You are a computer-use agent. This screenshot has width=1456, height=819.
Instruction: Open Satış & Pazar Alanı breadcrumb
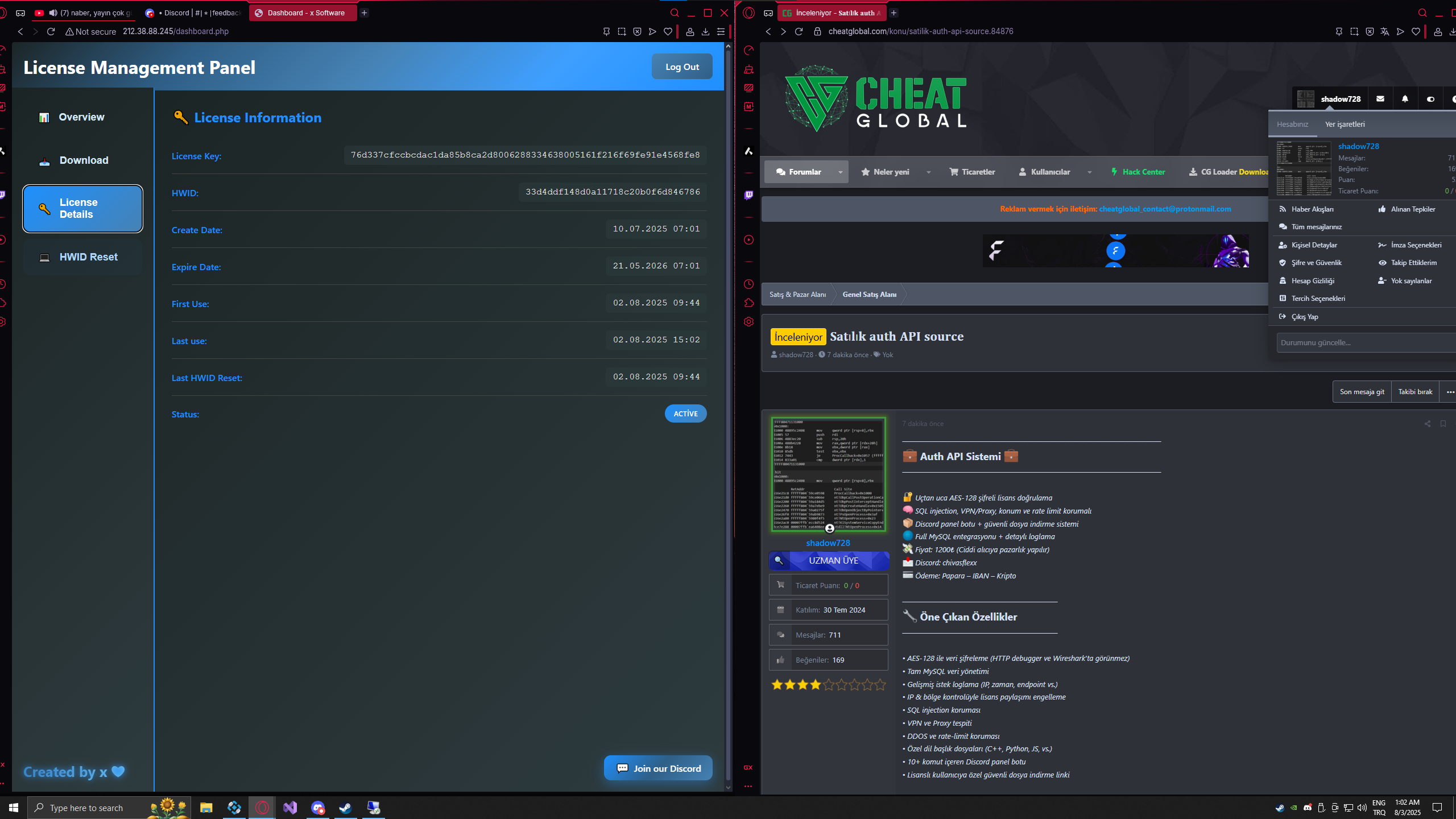pyautogui.click(x=797, y=295)
